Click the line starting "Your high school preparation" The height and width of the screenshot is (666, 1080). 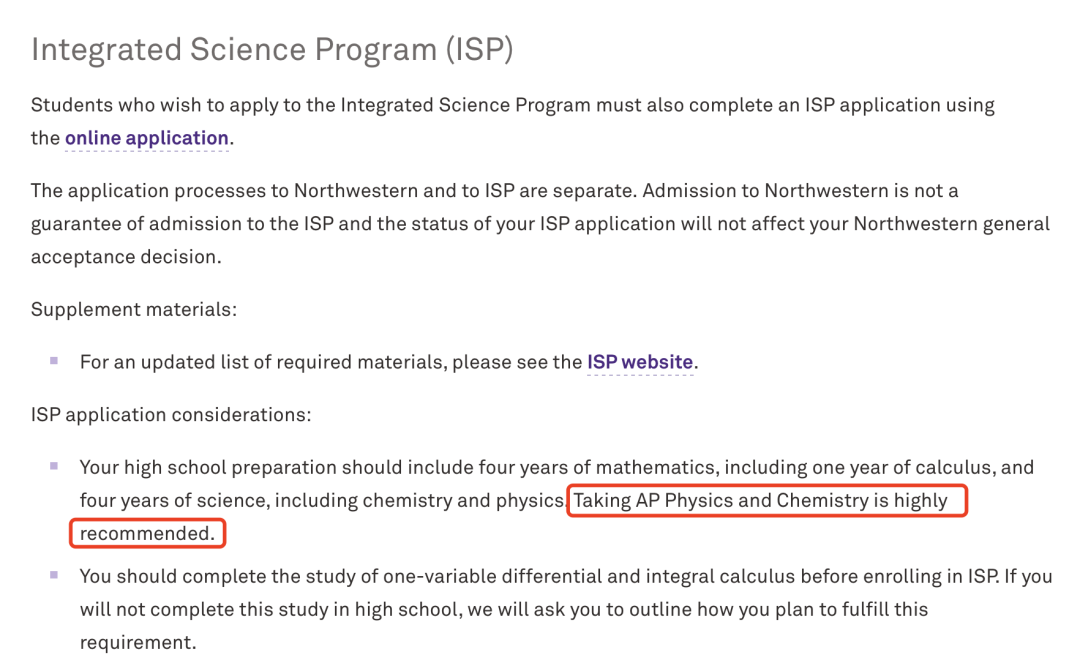click(556, 467)
